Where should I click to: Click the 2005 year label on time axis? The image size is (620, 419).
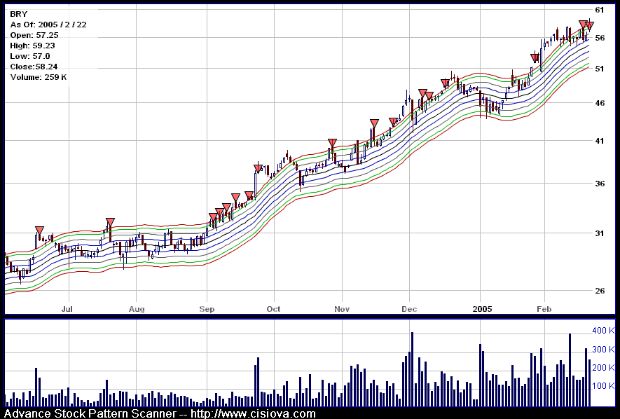coord(482,308)
